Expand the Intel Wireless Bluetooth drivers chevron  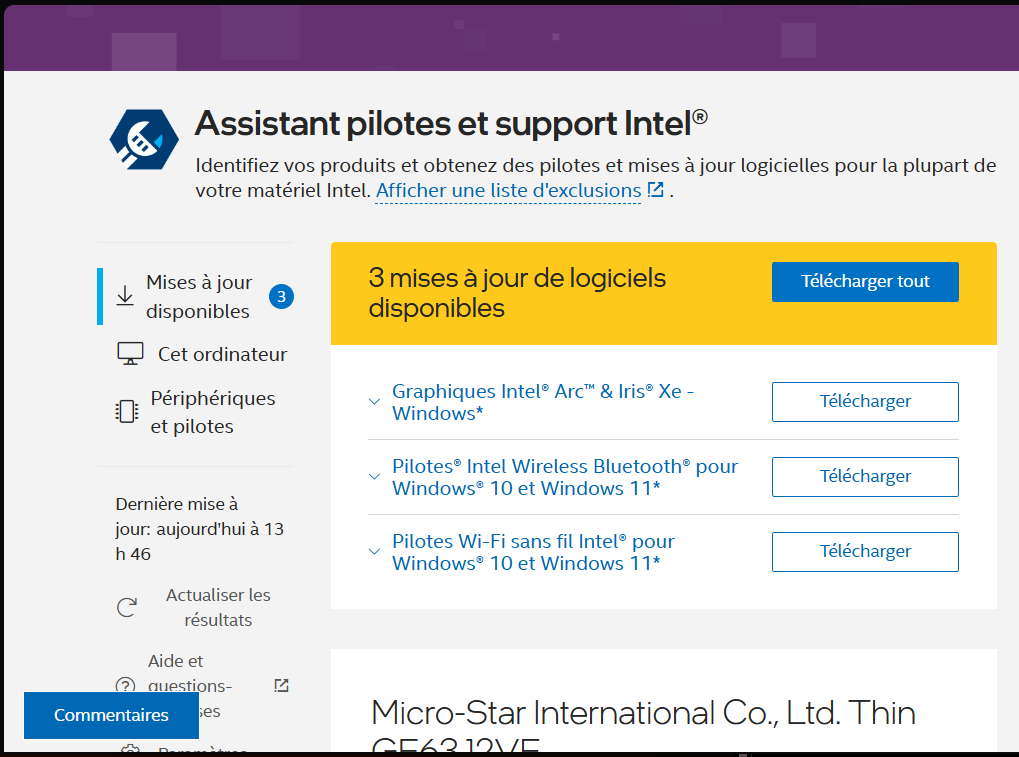(x=374, y=477)
